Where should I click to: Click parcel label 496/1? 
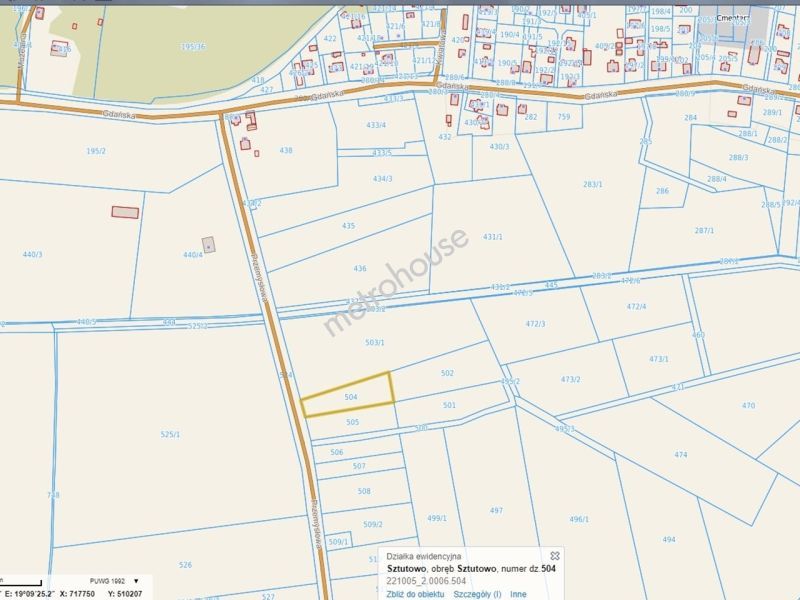click(x=579, y=519)
